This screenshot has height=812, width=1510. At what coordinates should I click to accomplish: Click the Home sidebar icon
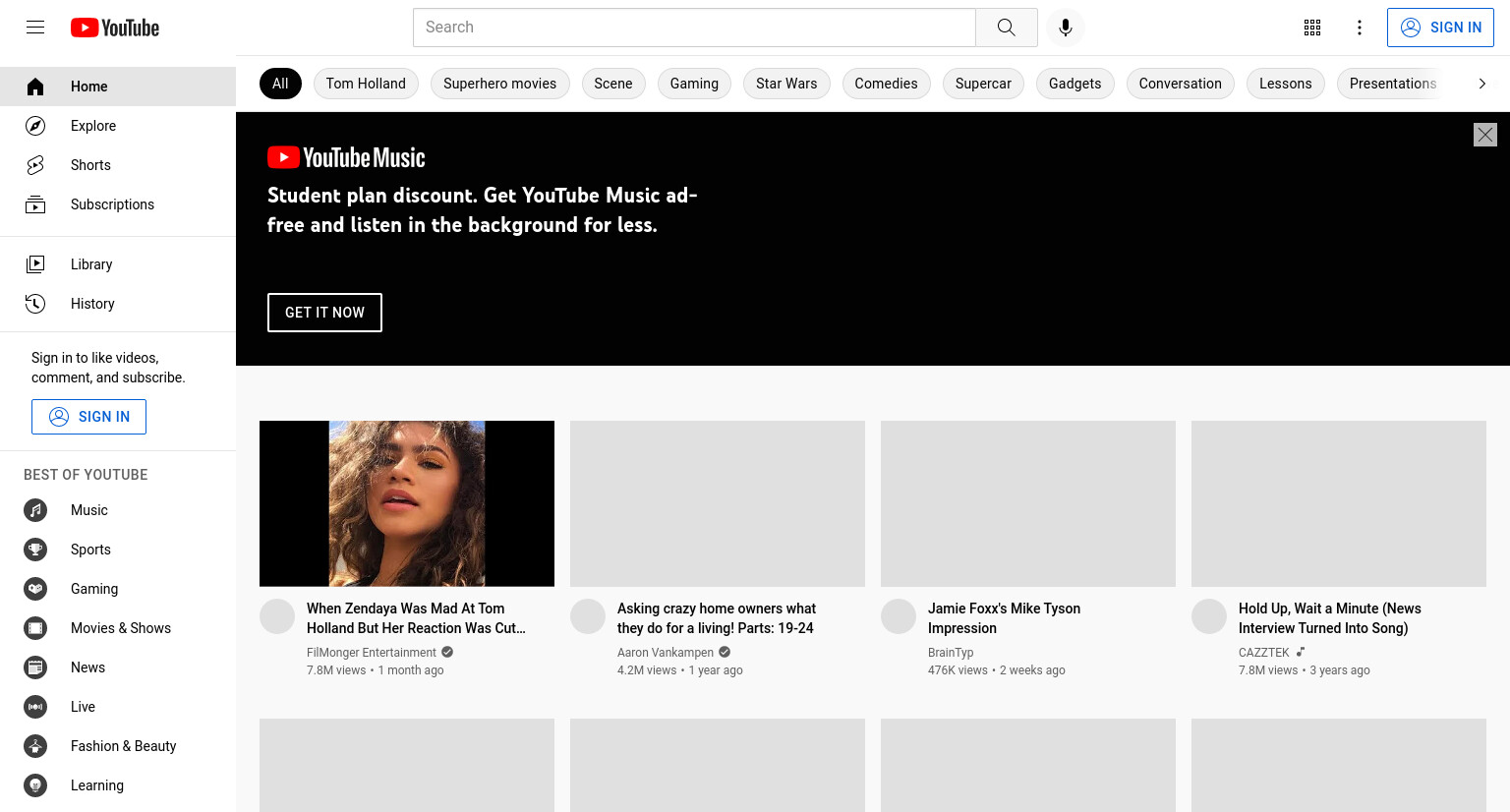pyautogui.click(x=35, y=87)
